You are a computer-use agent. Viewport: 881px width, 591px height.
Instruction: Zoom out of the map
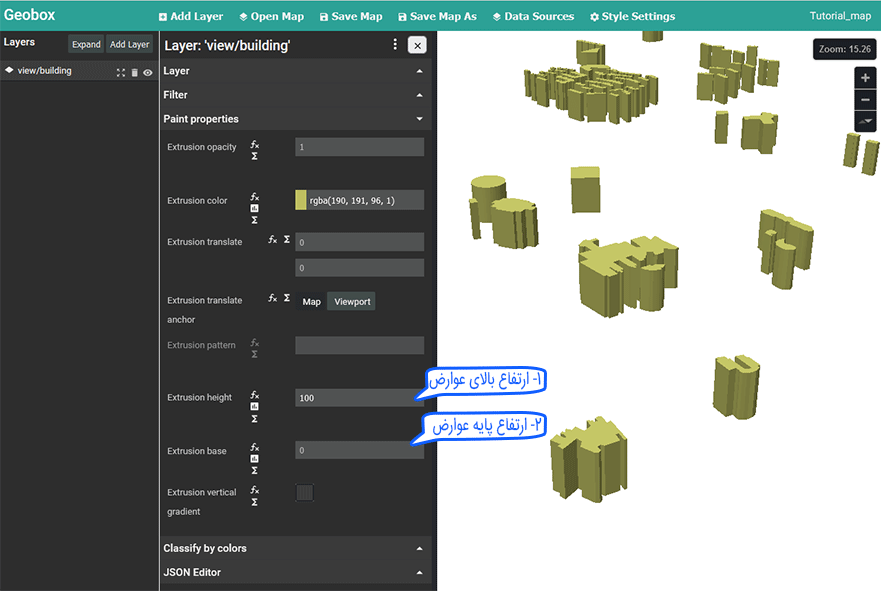click(865, 100)
